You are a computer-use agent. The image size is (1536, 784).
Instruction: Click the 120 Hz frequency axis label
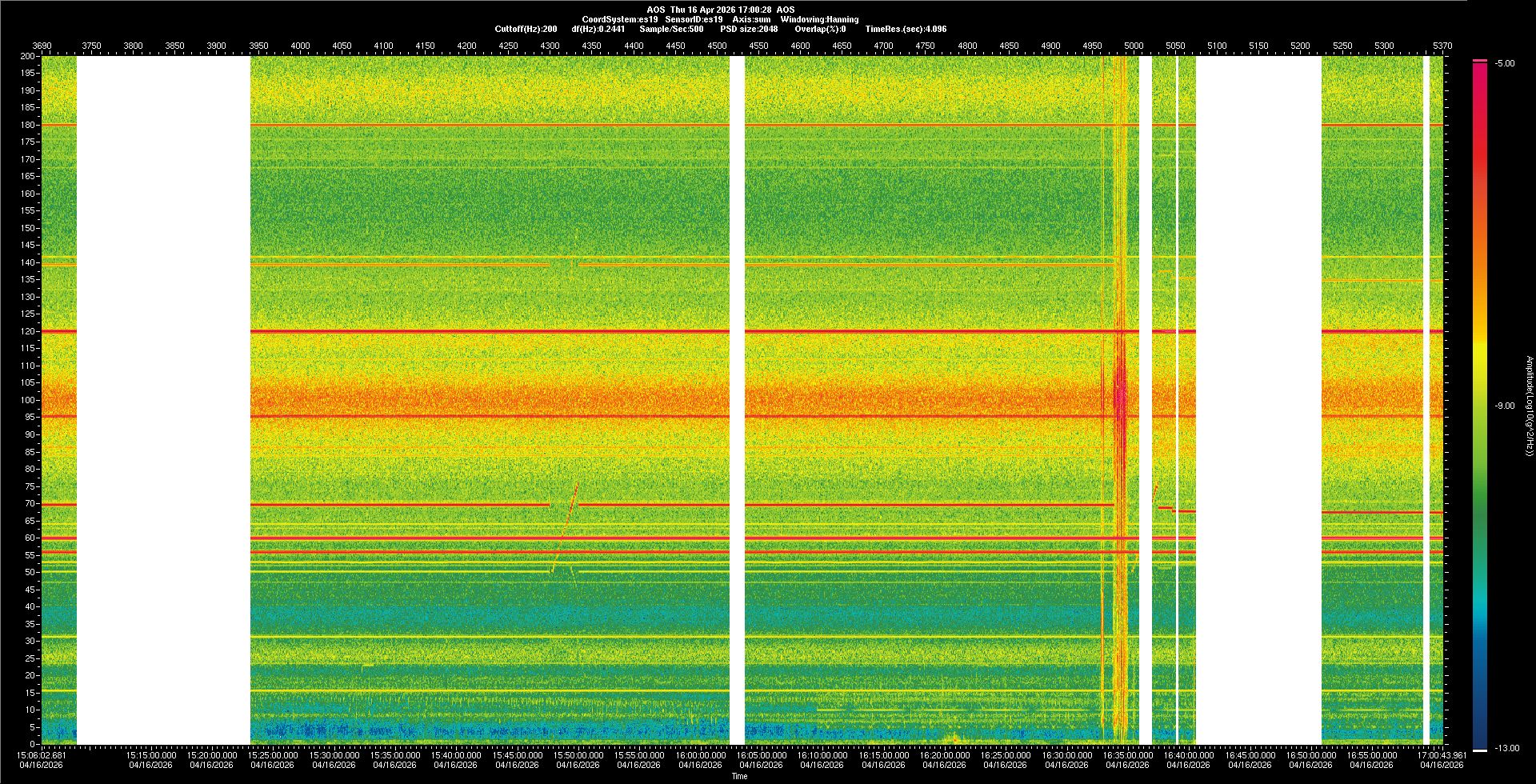28,331
